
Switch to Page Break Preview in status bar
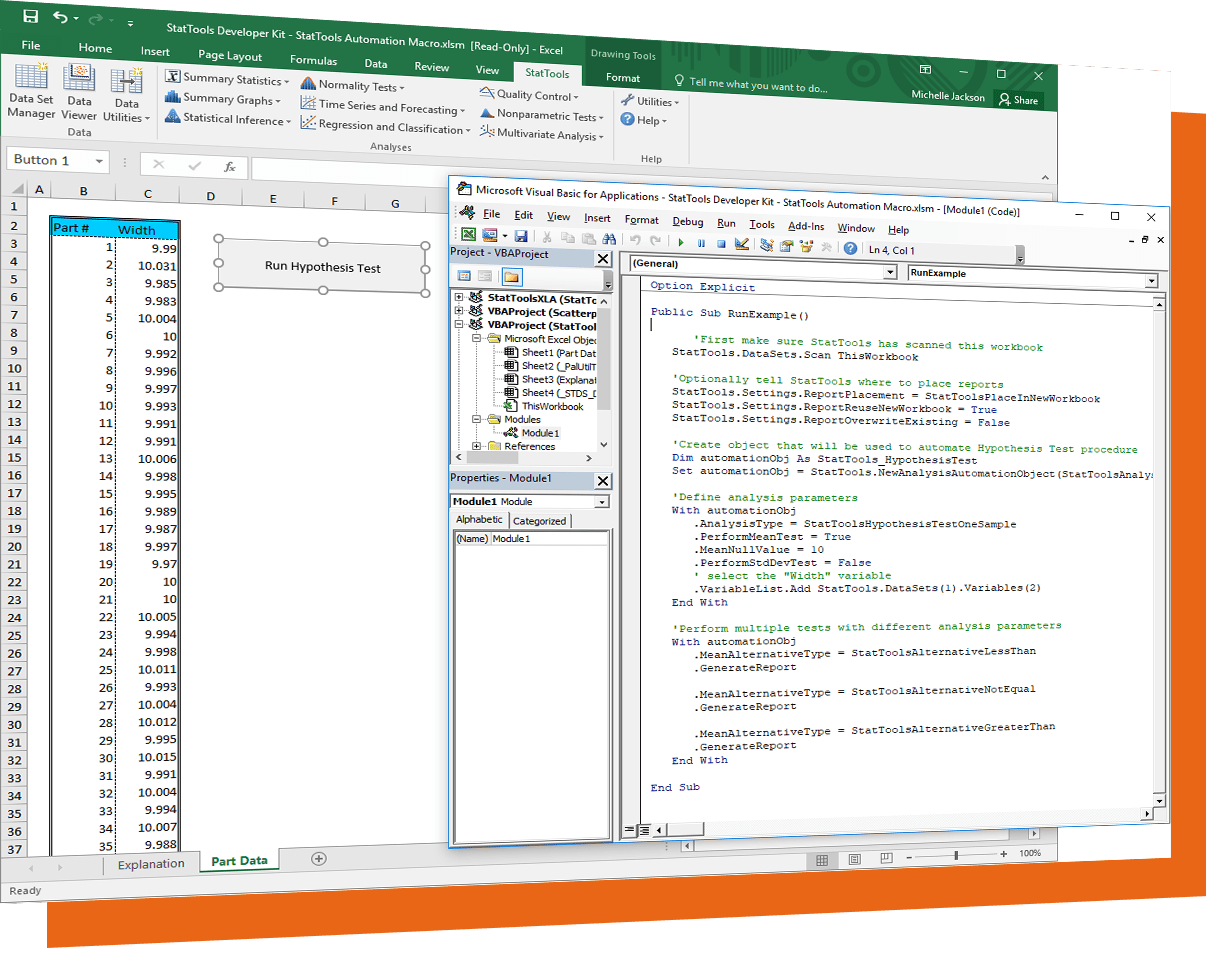(886, 858)
